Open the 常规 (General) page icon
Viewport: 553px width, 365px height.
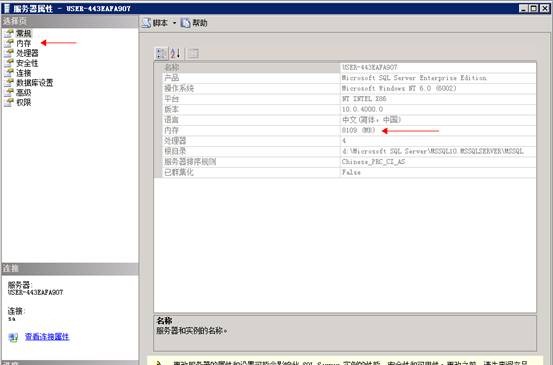pyautogui.click(x=9, y=34)
